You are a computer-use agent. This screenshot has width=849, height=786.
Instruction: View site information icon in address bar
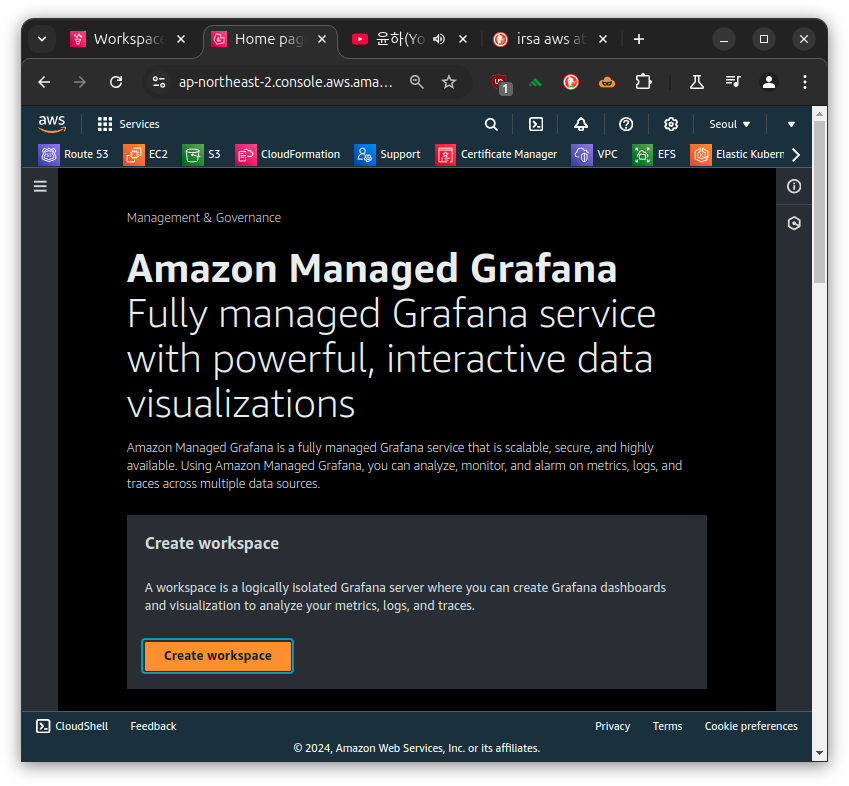[159, 82]
